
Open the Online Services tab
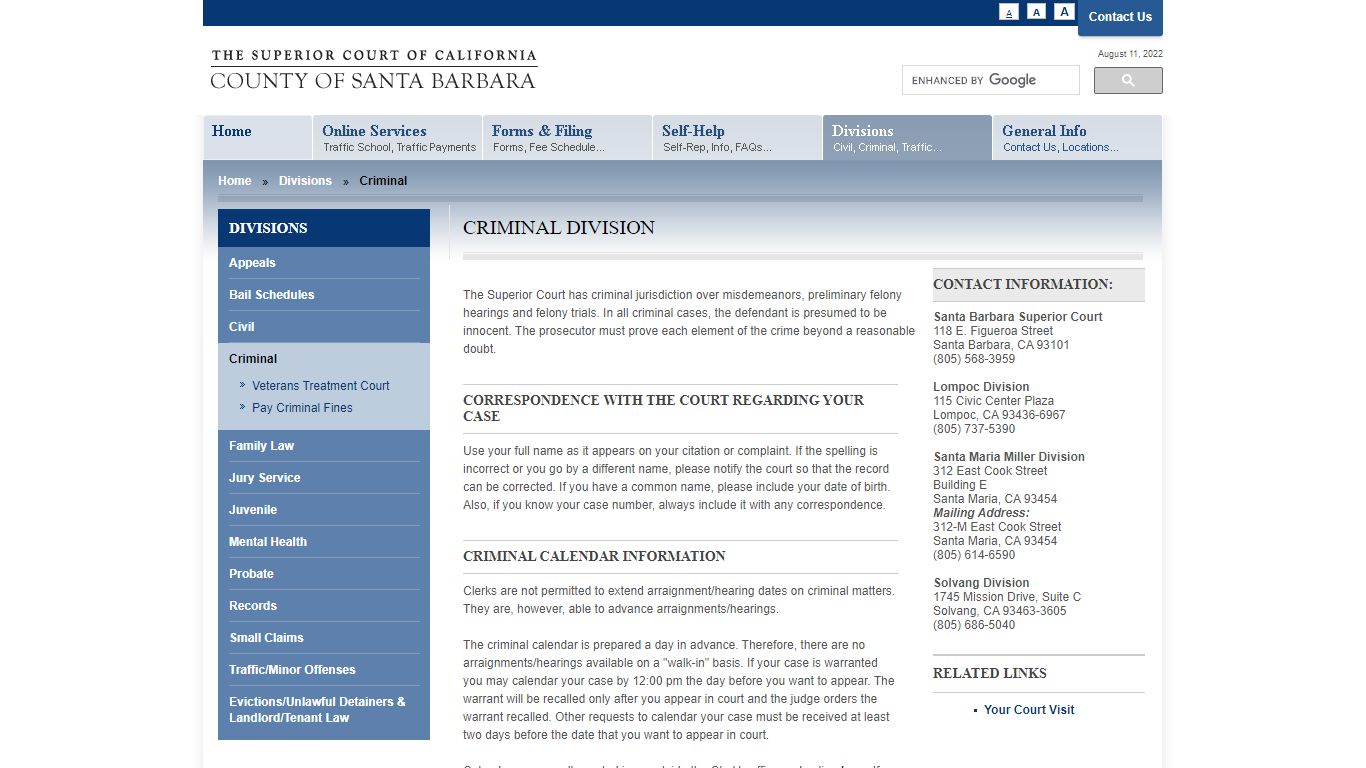[398, 137]
